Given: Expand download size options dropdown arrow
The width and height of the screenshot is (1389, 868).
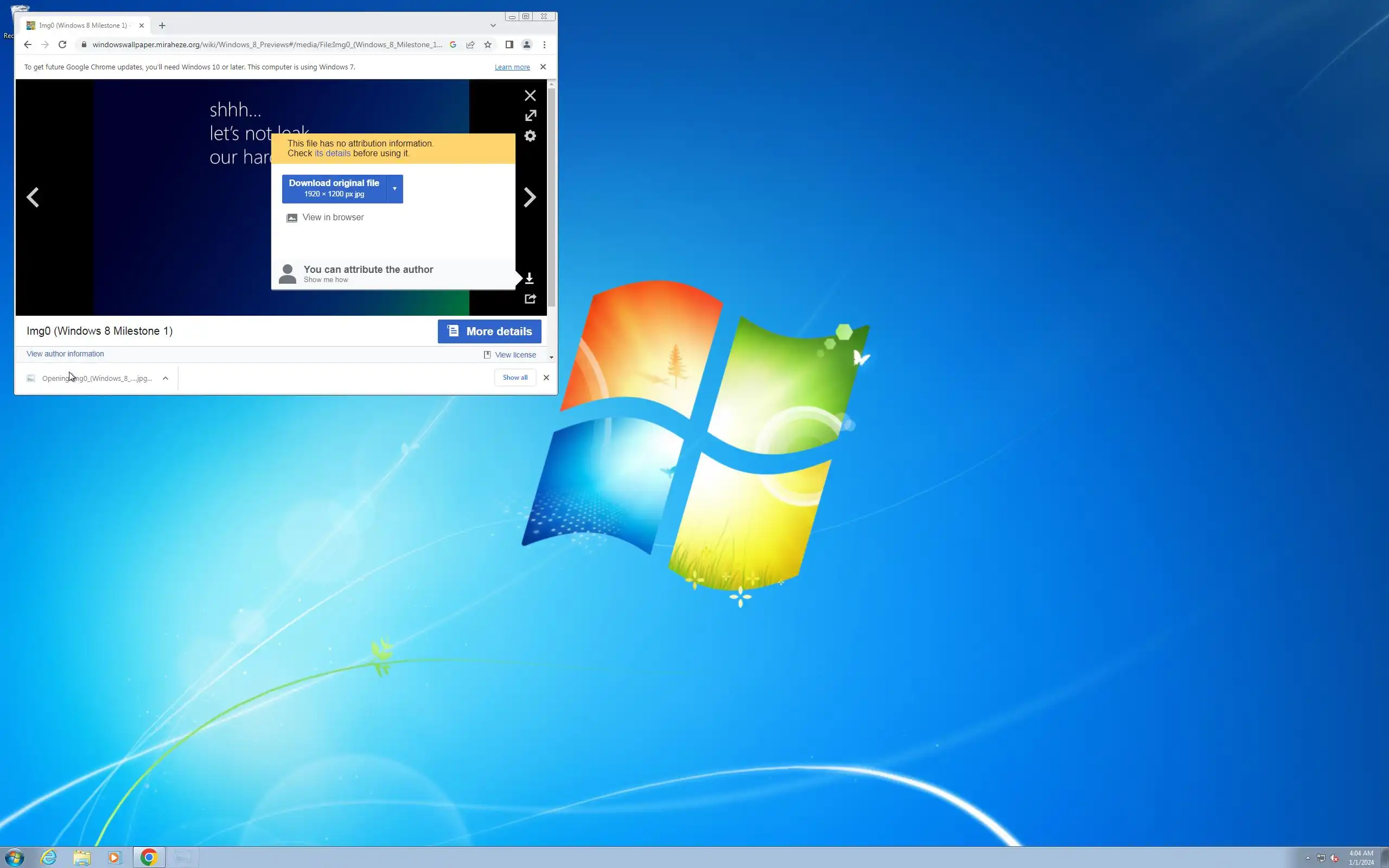Looking at the screenshot, I should point(394,189).
